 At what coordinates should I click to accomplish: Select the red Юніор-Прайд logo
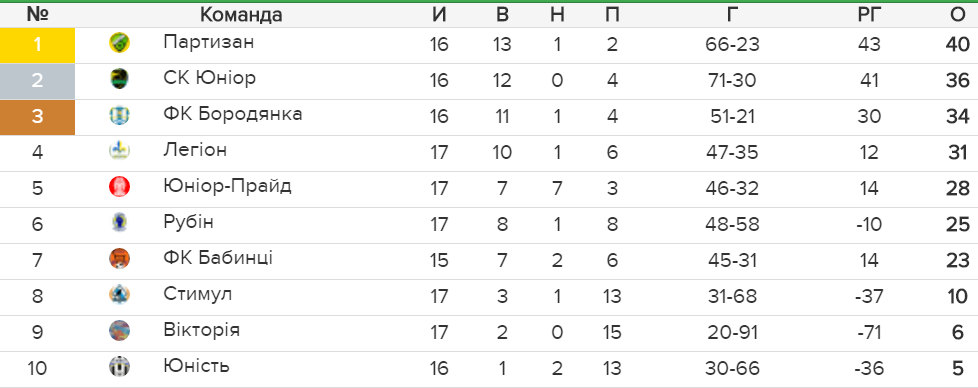coord(119,187)
